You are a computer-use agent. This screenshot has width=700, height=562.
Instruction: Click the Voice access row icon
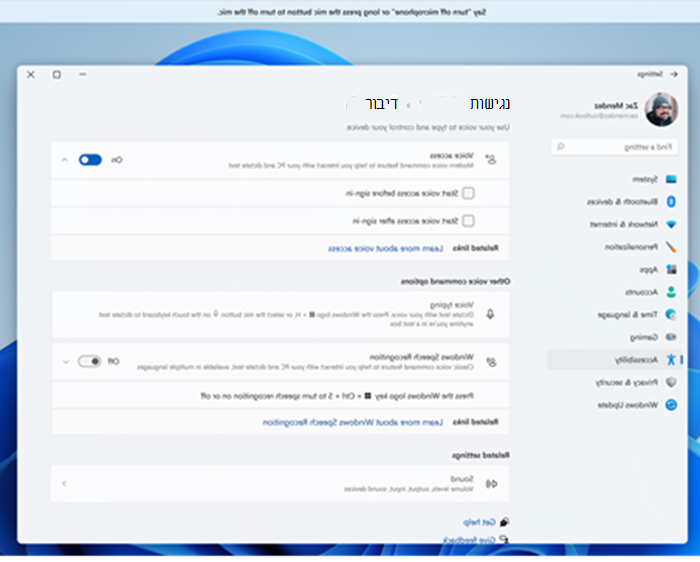pyautogui.click(x=491, y=159)
